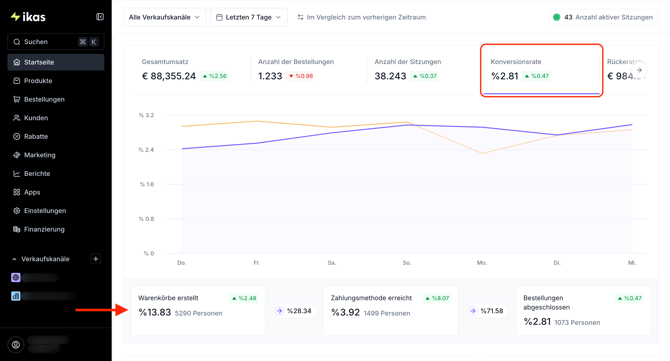Click the Anzahl aktiver Sitzungen badge
The height and width of the screenshot is (361, 670).
coord(604,18)
